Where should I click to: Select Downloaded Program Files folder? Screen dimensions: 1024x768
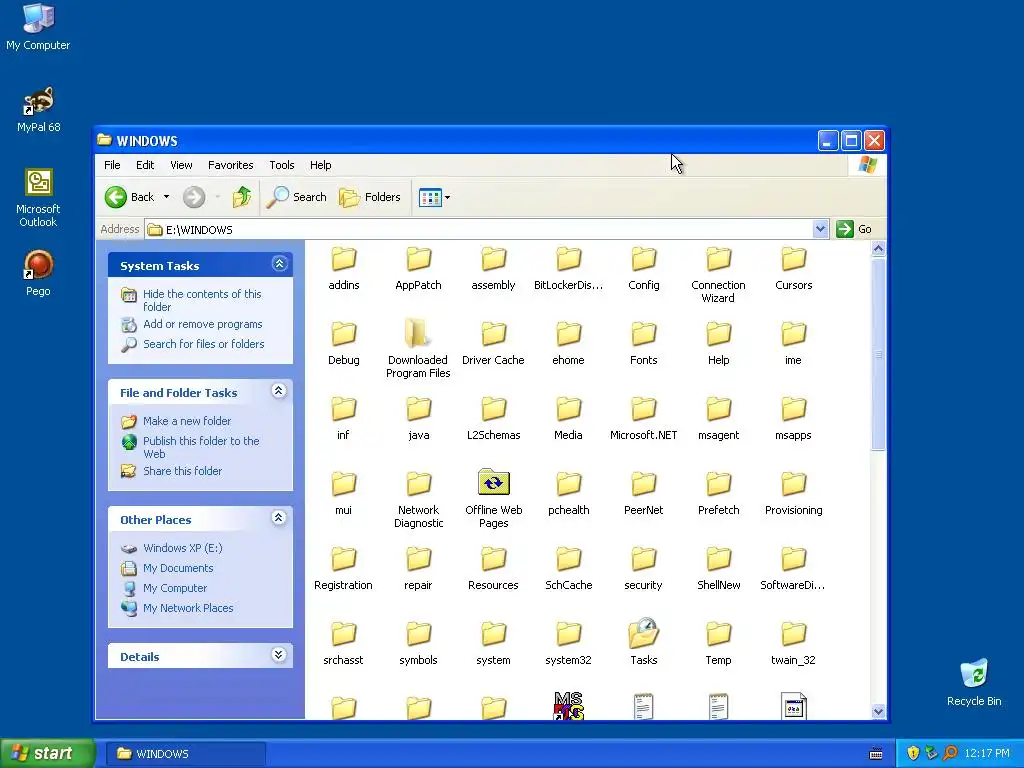click(x=418, y=349)
